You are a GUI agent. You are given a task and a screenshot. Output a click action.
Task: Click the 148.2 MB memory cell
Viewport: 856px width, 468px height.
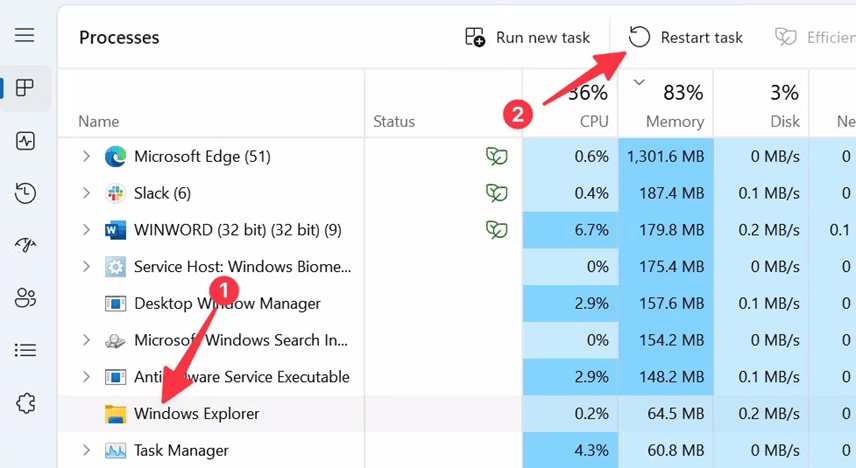[665, 377]
